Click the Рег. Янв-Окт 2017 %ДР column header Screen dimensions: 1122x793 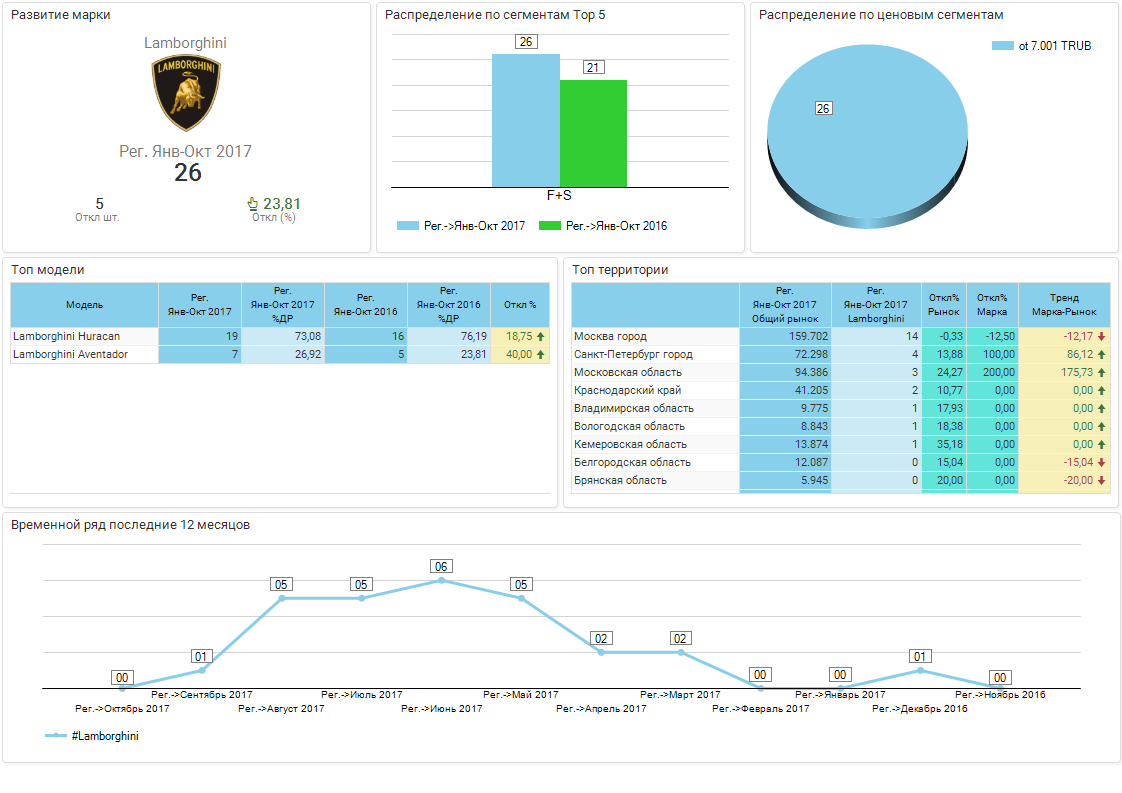(283, 305)
